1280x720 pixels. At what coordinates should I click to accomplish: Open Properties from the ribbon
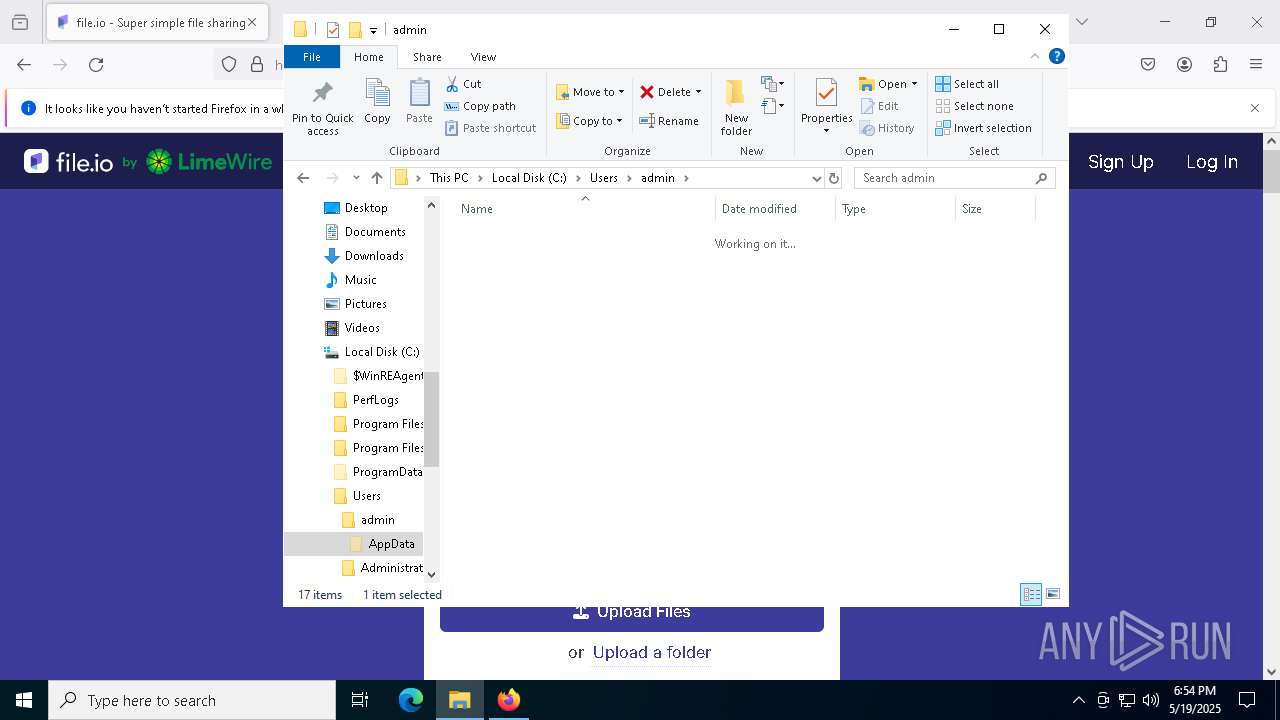tap(826, 107)
